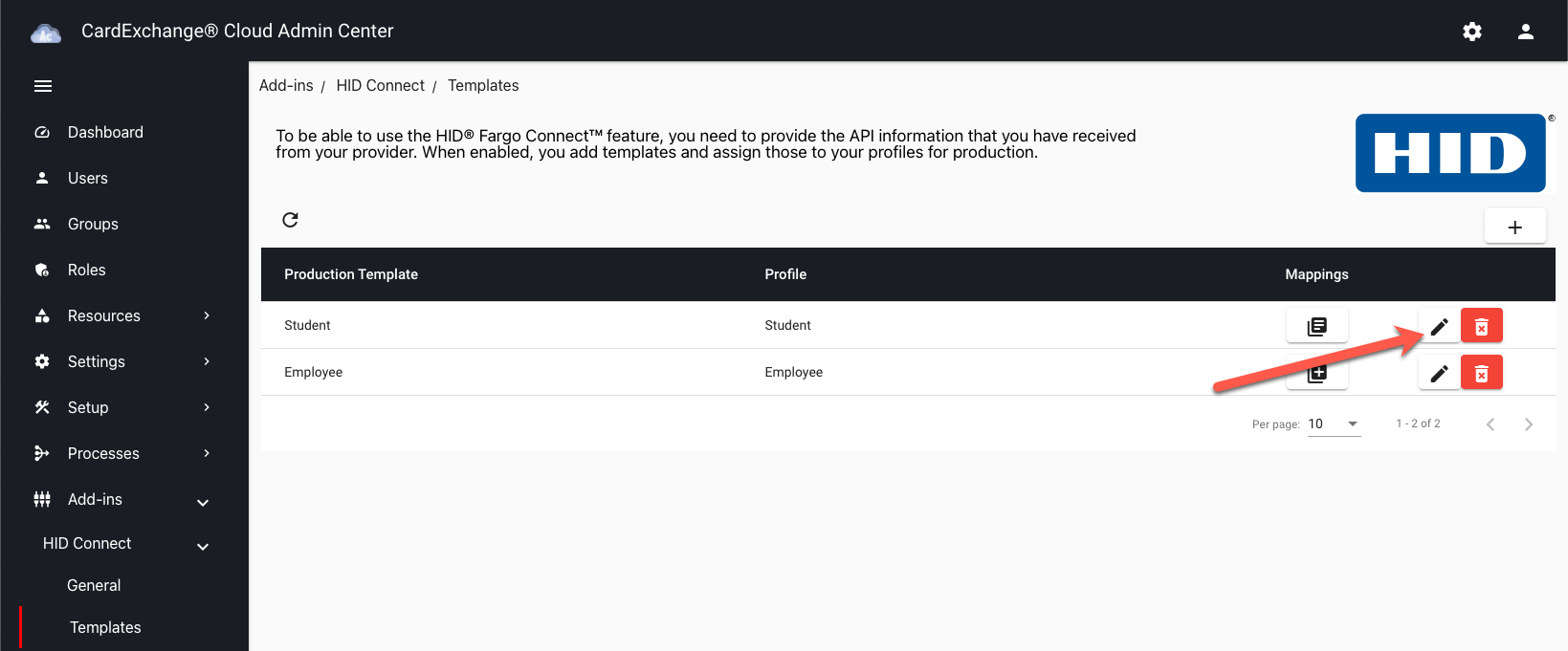This screenshot has height=651, width=1568.
Task: Open the Per page dropdown
Action: (x=1335, y=424)
